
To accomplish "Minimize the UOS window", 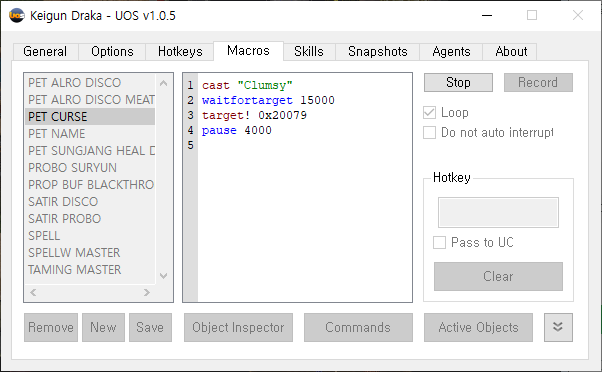I will pyautogui.click(x=487, y=15).
